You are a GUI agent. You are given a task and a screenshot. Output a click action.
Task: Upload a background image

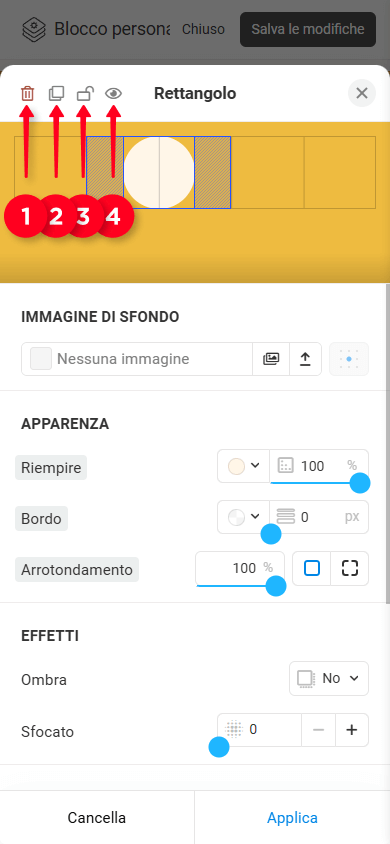[x=306, y=359]
